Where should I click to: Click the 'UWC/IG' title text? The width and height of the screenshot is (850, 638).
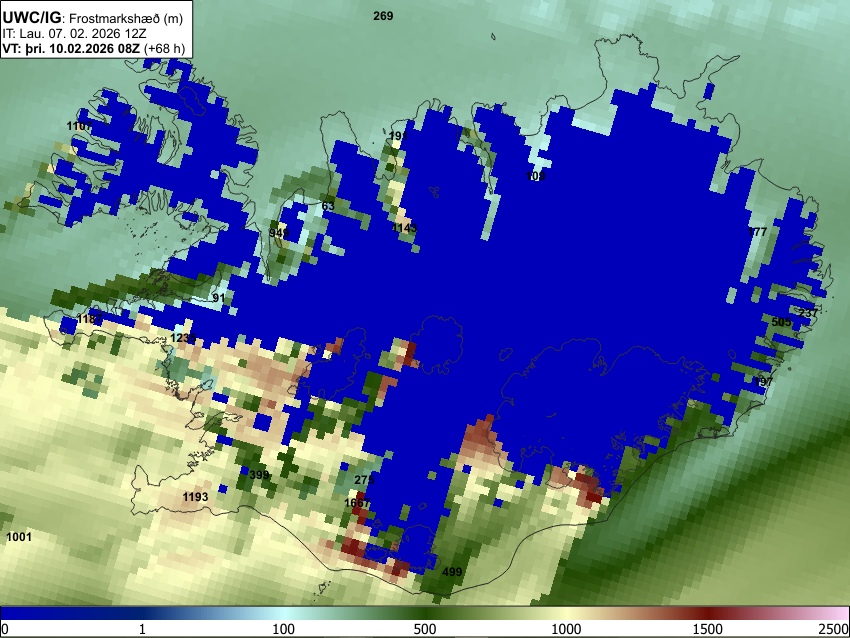(31, 18)
